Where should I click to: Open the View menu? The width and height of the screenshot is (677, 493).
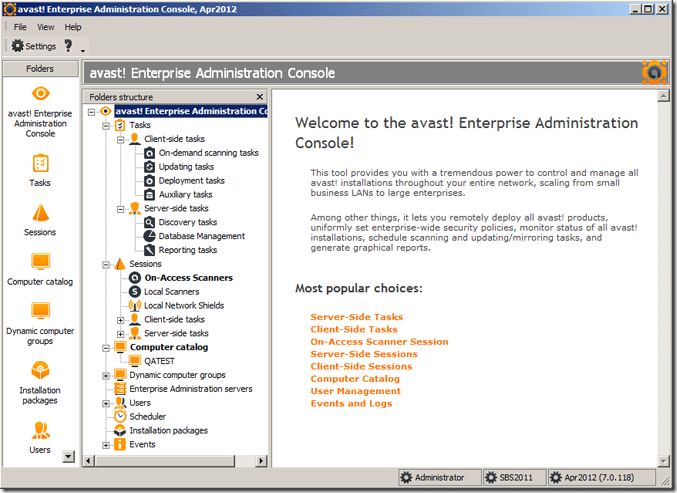point(45,27)
